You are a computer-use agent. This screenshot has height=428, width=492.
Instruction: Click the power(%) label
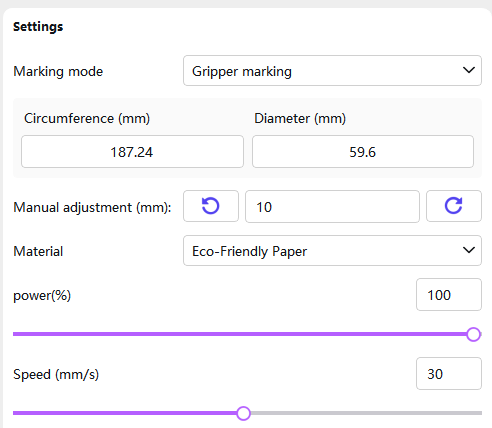point(42,296)
